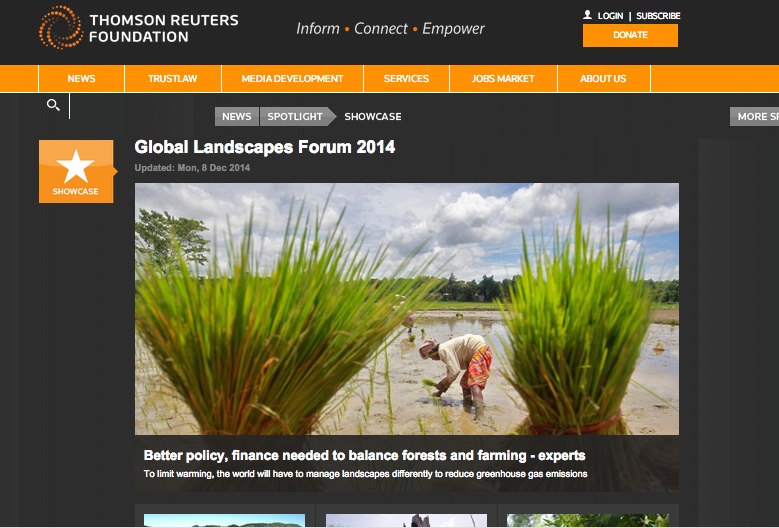Open the TRUSTLAW menu item
This screenshot has width=779, height=528.
(172, 78)
